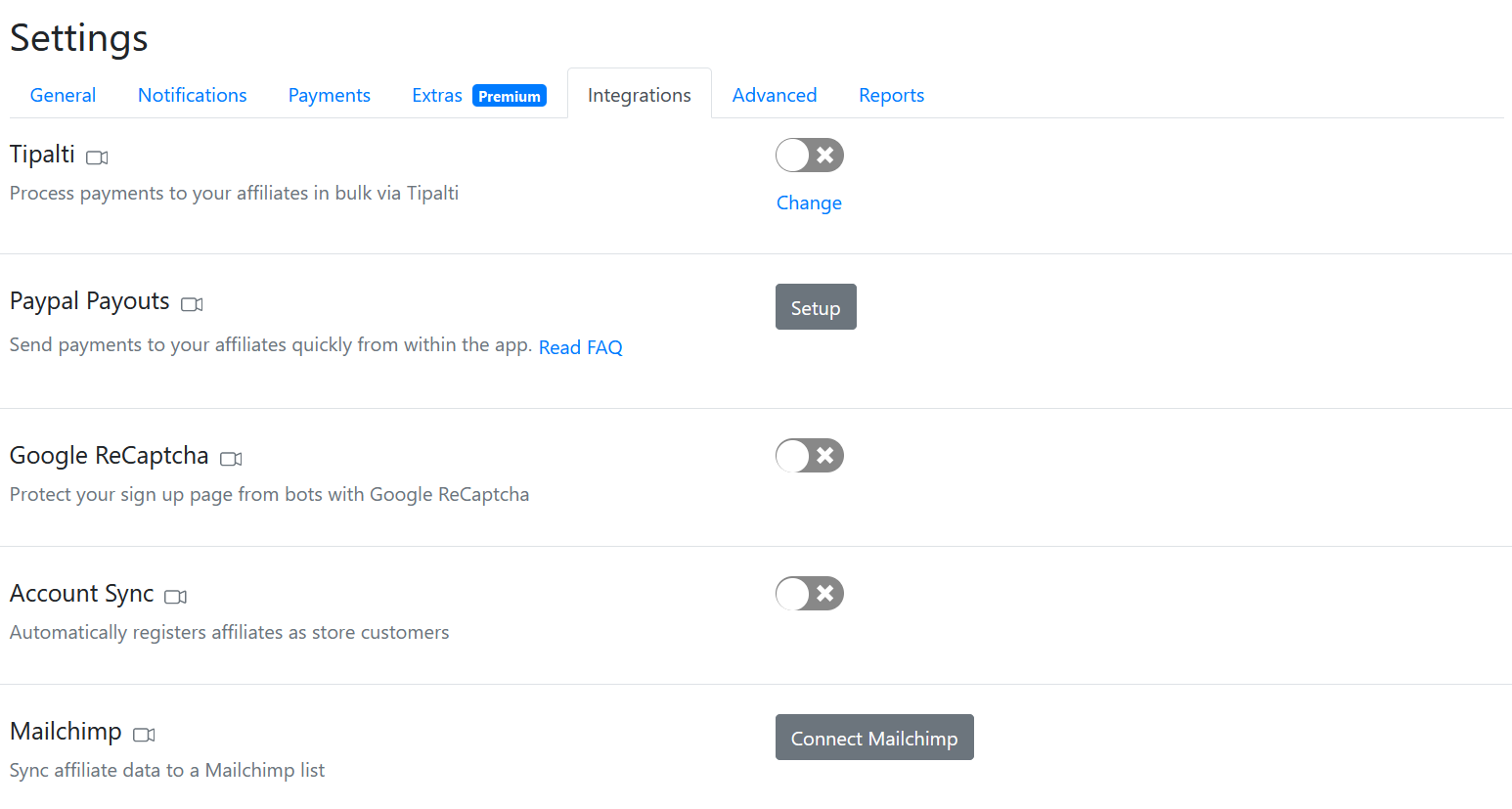
Task: Click 'Automatically registers affiliates as store customers' text
Action: tap(230, 632)
